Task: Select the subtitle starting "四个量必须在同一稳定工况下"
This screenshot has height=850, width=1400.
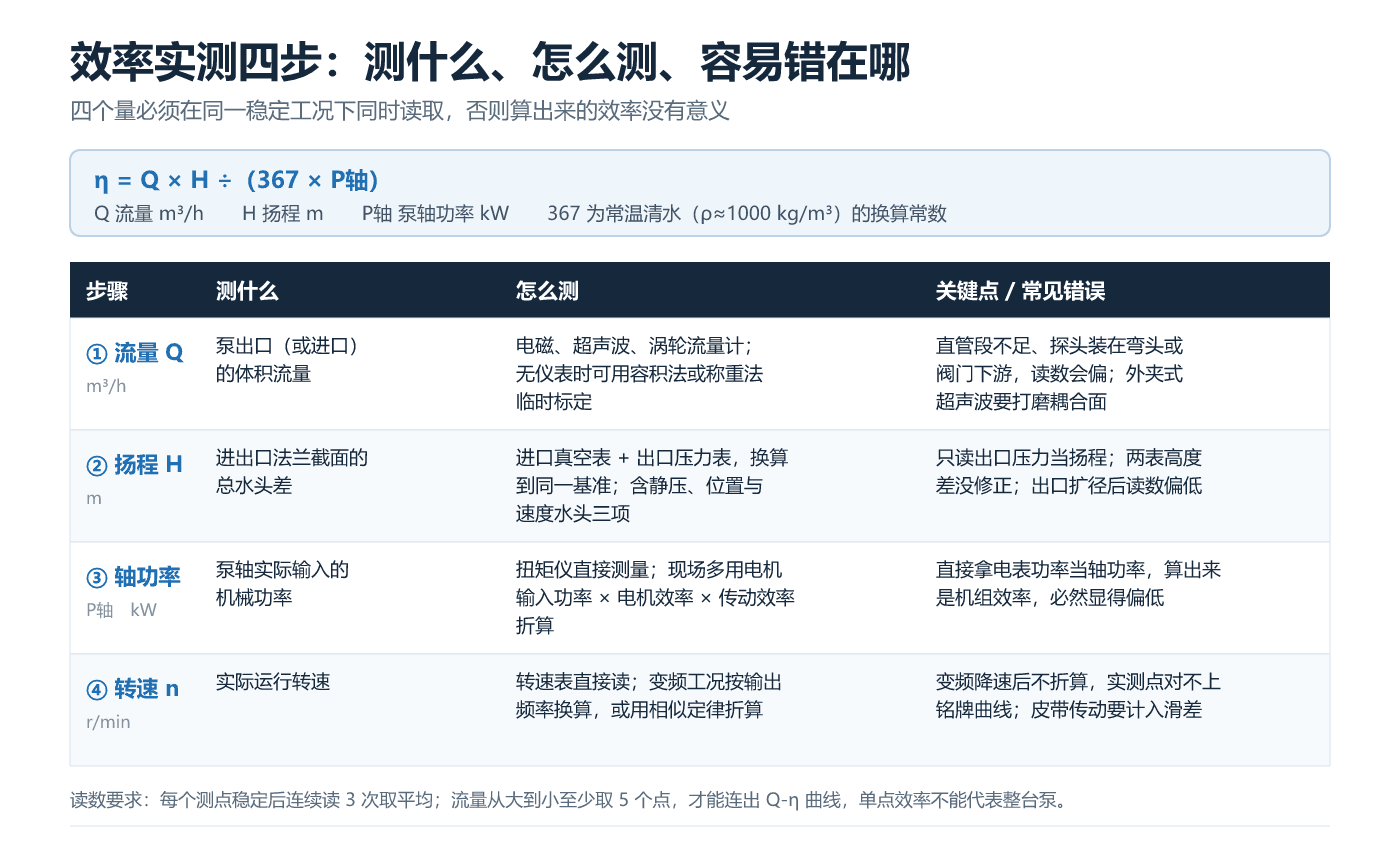Action: point(400,111)
